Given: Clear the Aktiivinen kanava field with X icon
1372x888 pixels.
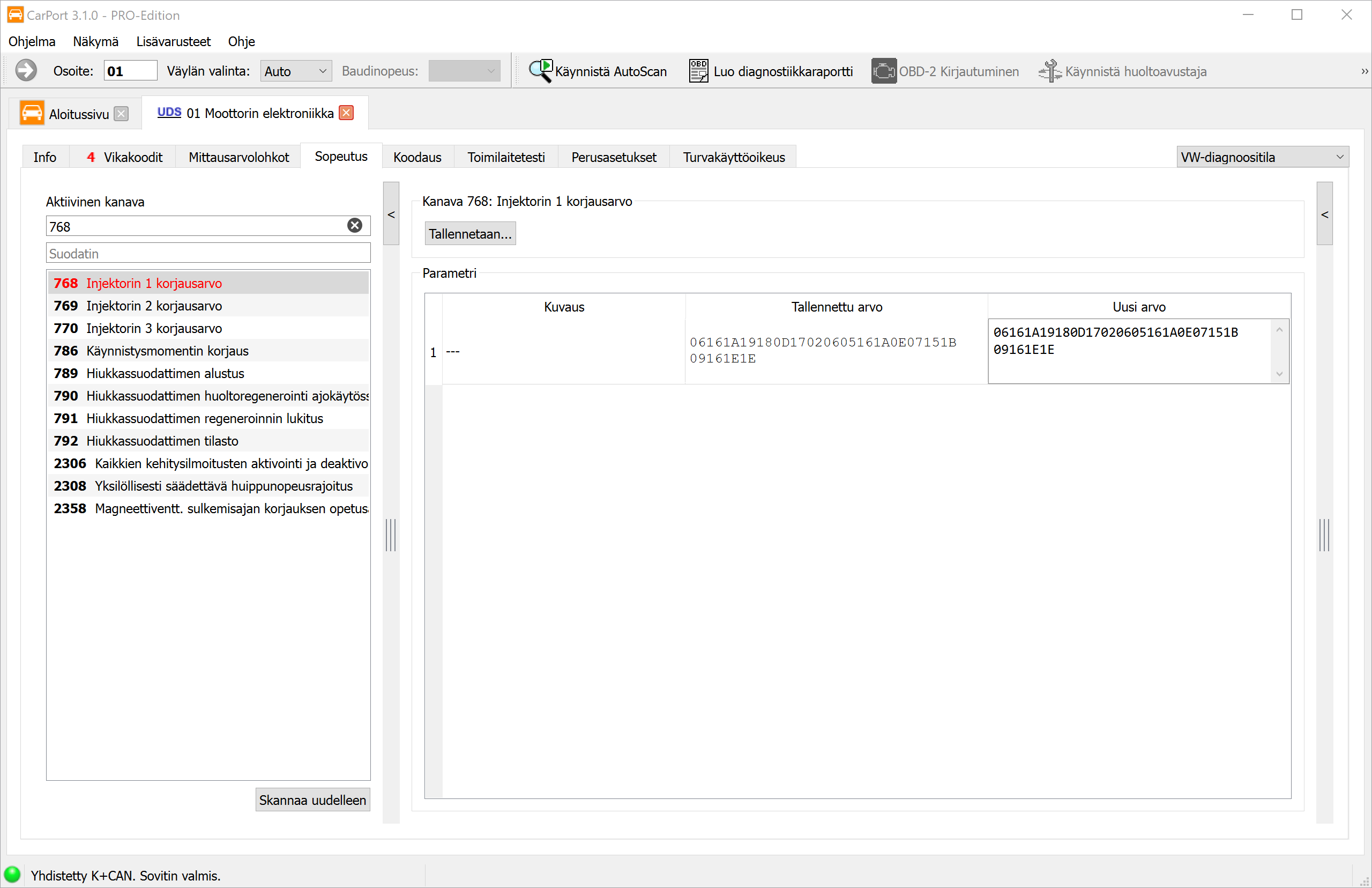Looking at the screenshot, I should 355,225.
